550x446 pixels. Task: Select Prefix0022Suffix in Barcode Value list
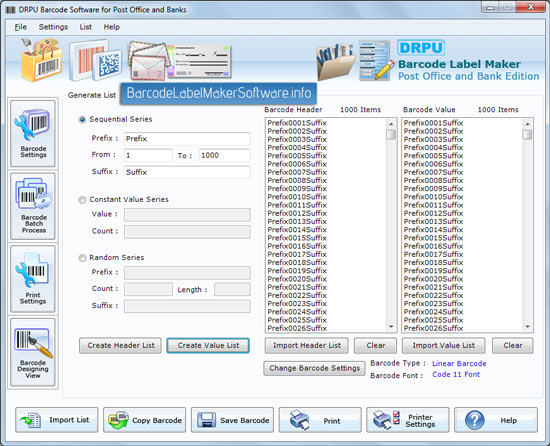tap(433, 295)
